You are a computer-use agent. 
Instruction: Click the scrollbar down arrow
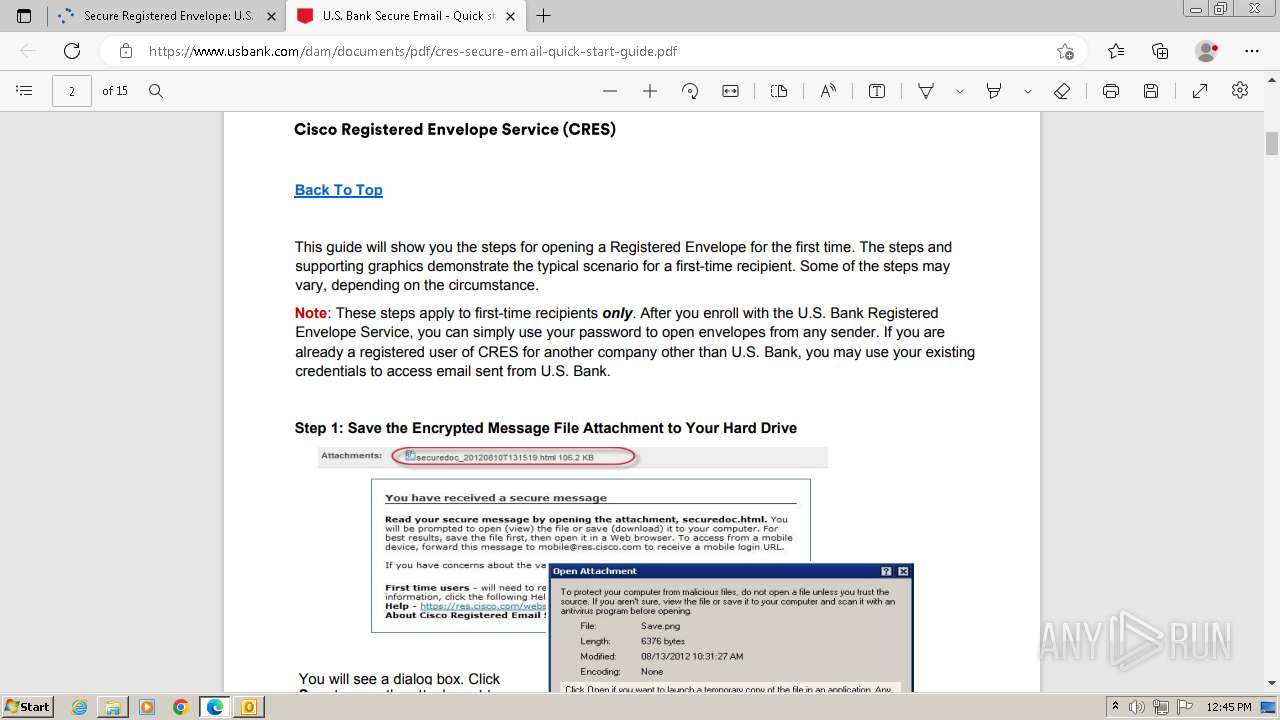coord(1272,684)
